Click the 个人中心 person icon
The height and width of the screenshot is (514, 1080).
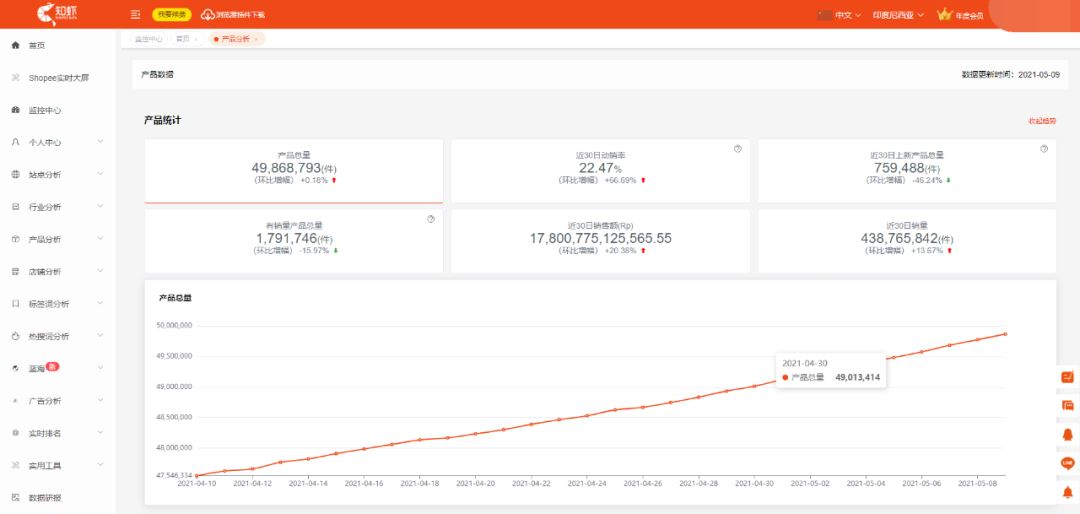(15, 143)
